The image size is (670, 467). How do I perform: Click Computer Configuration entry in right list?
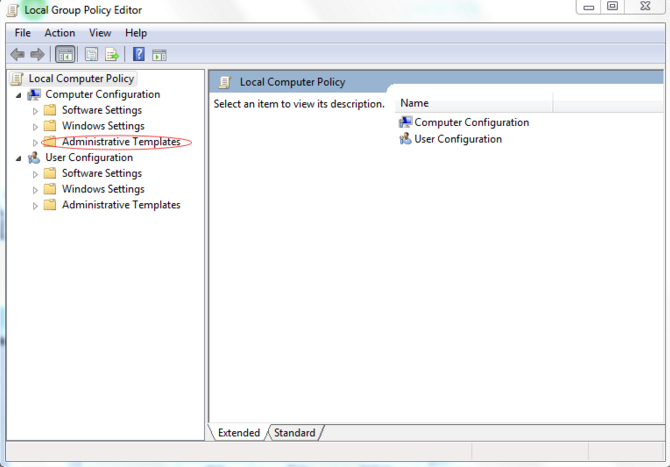471,122
